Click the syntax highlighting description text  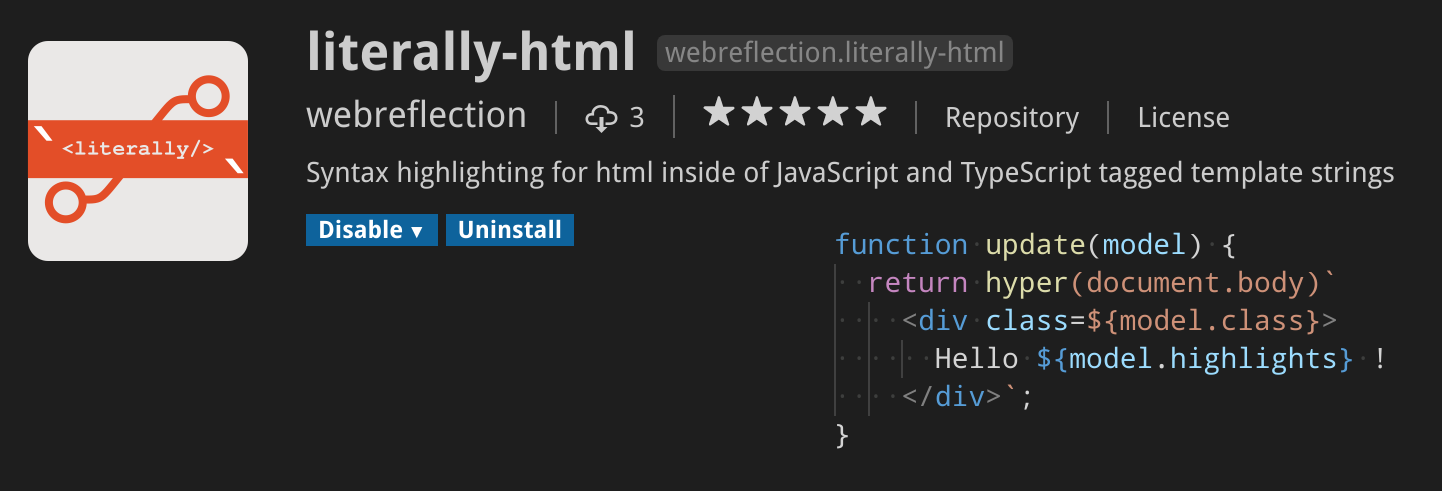[850, 173]
